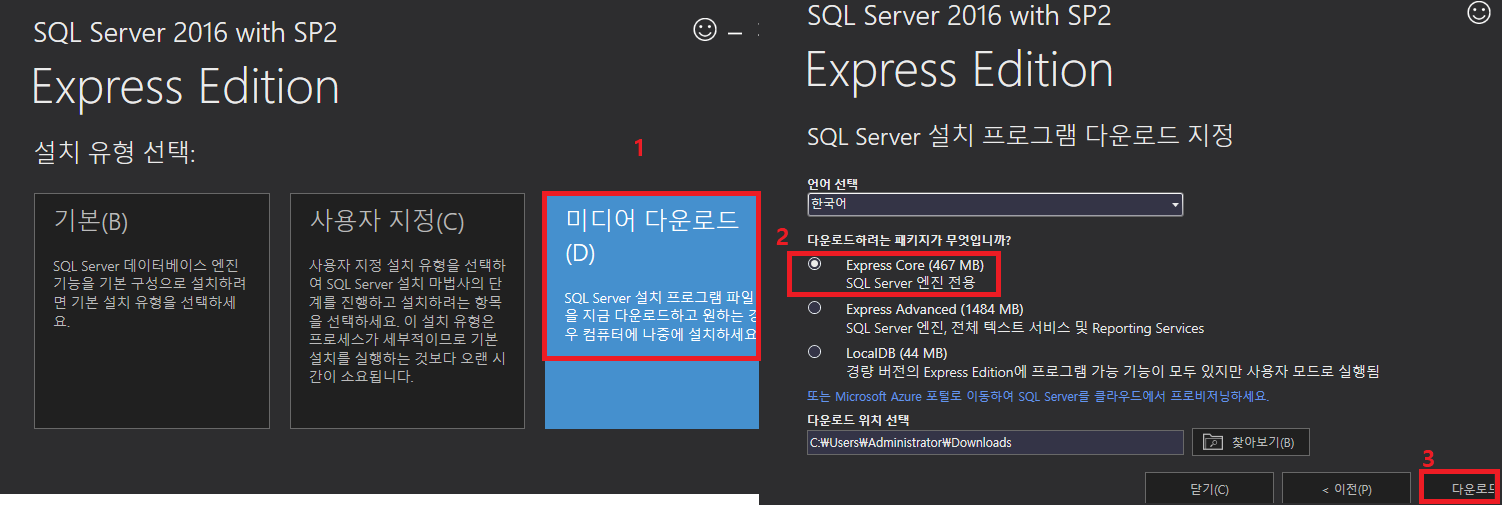This screenshot has height=505, width=1502.
Task: Select Express Advanced (1484 MB) radio button
Action: [815, 309]
